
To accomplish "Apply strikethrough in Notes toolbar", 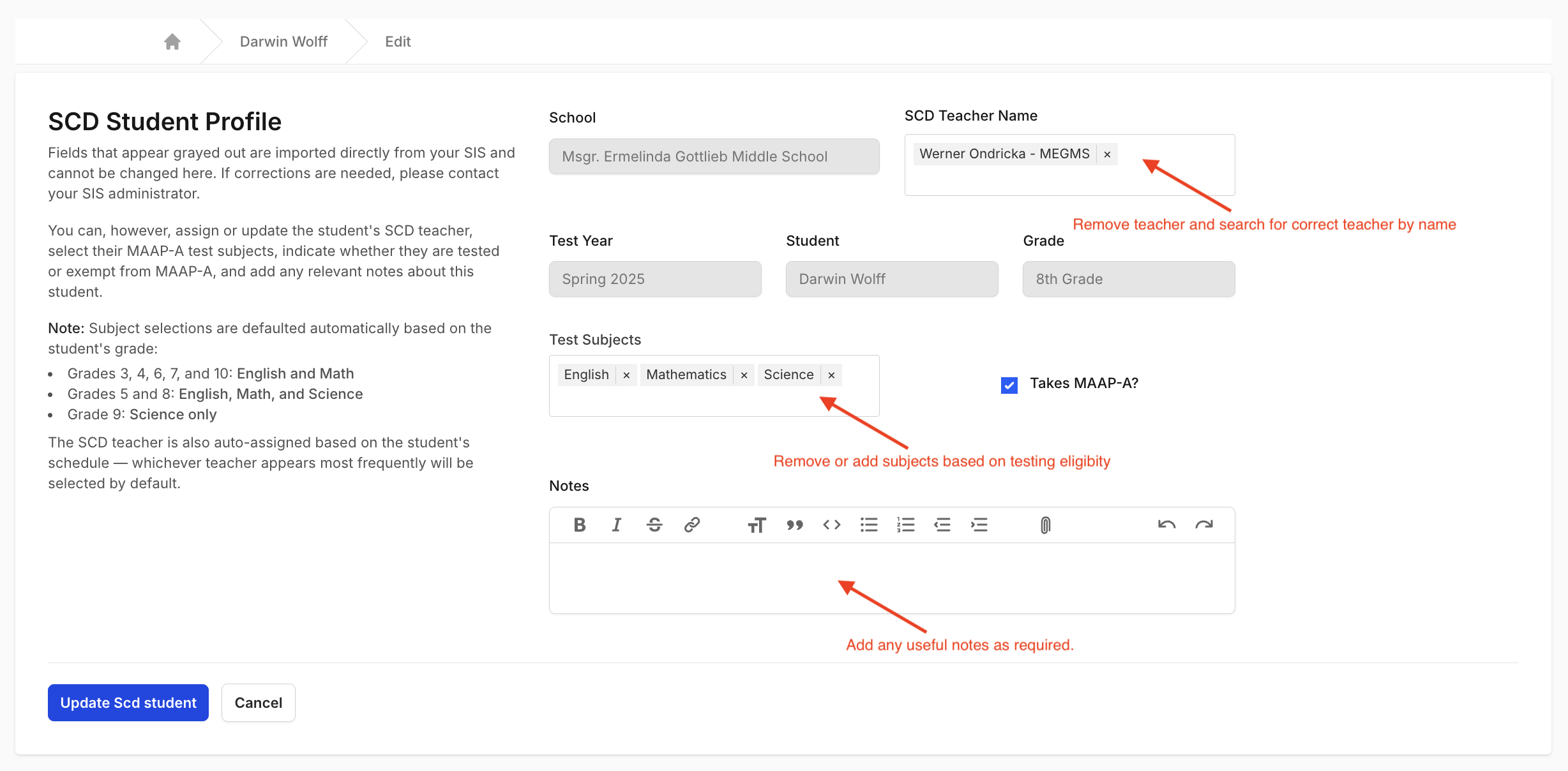I will [x=654, y=525].
